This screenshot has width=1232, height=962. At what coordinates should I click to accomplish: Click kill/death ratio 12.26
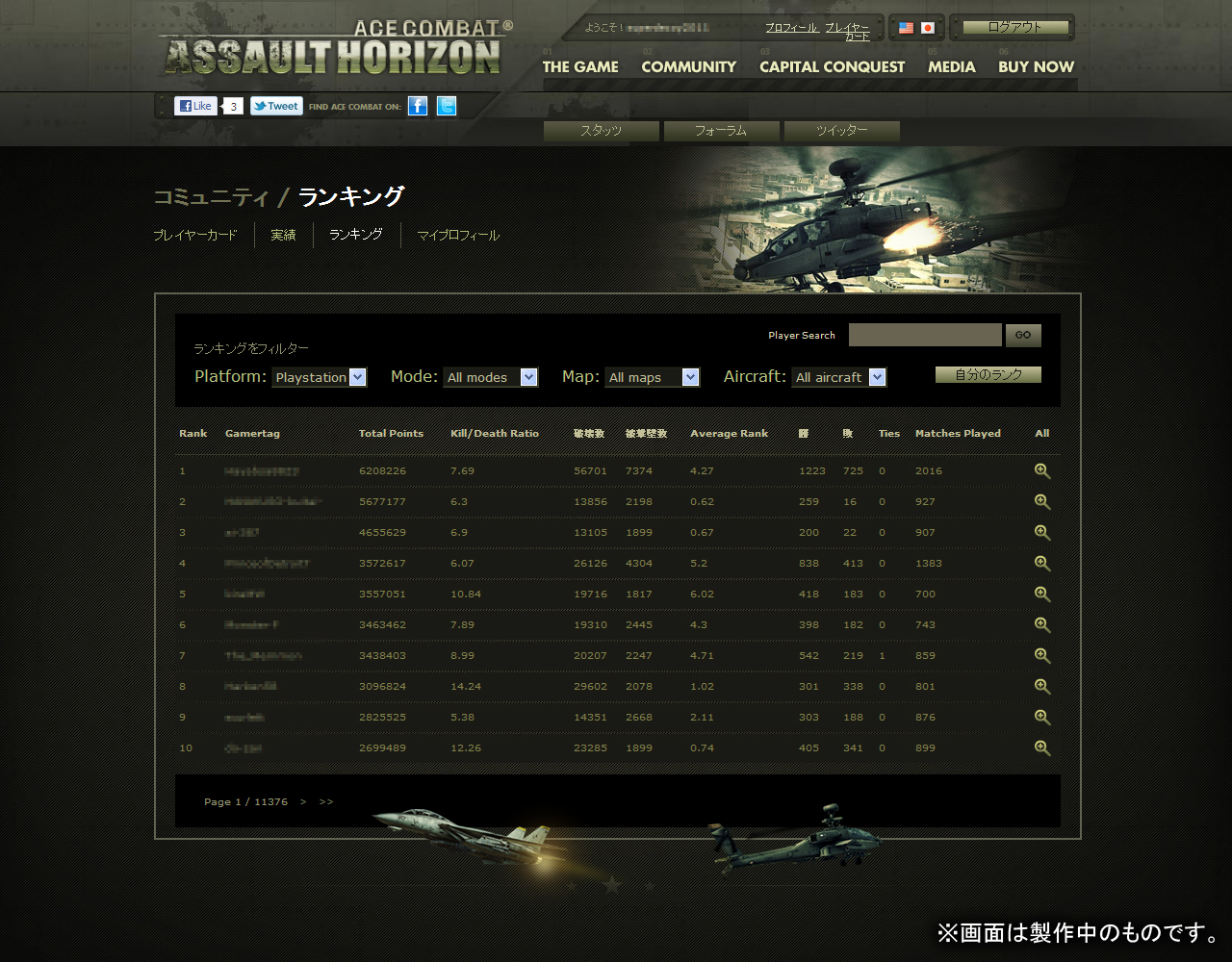466,748
